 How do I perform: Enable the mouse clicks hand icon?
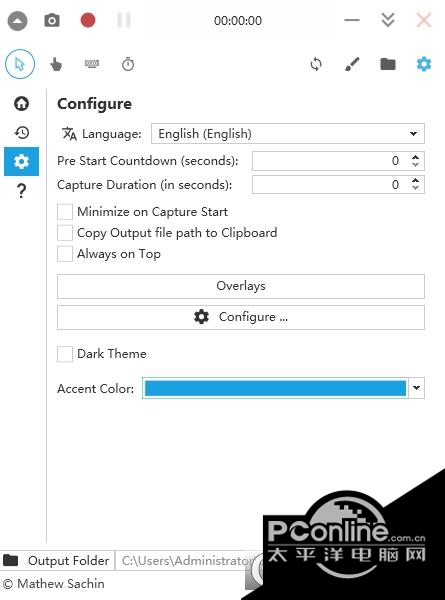pos(56,64)
